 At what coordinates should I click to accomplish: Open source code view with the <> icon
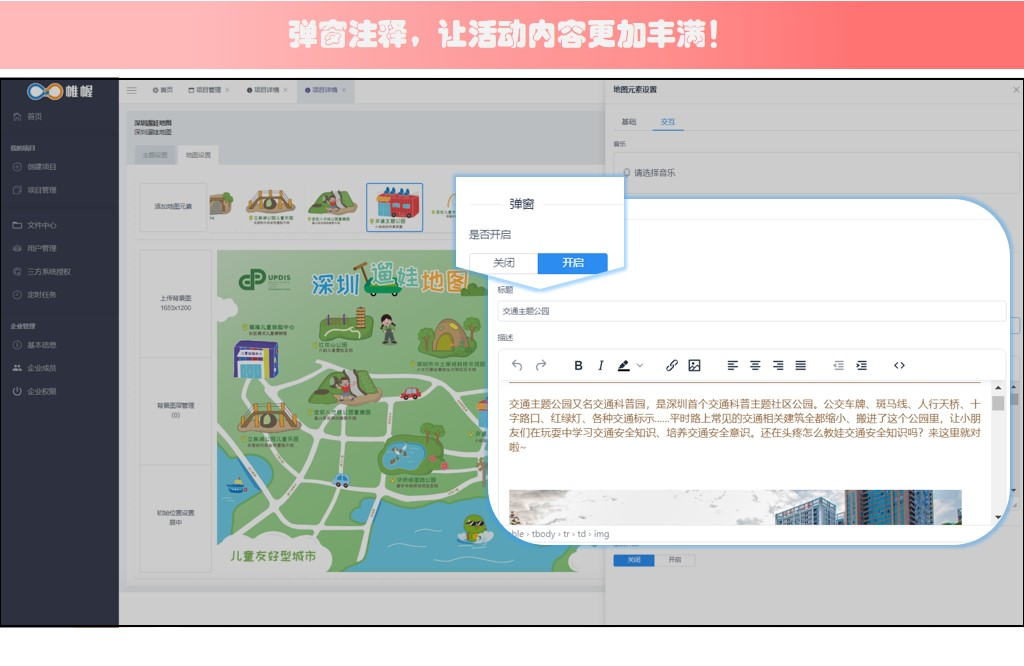click(899, 366)
